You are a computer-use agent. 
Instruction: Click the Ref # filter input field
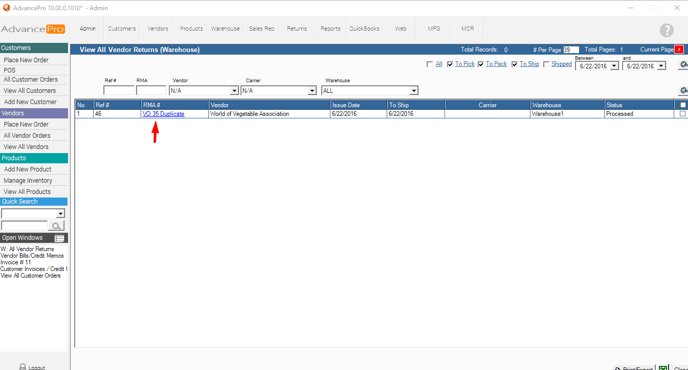click(119, 90)
